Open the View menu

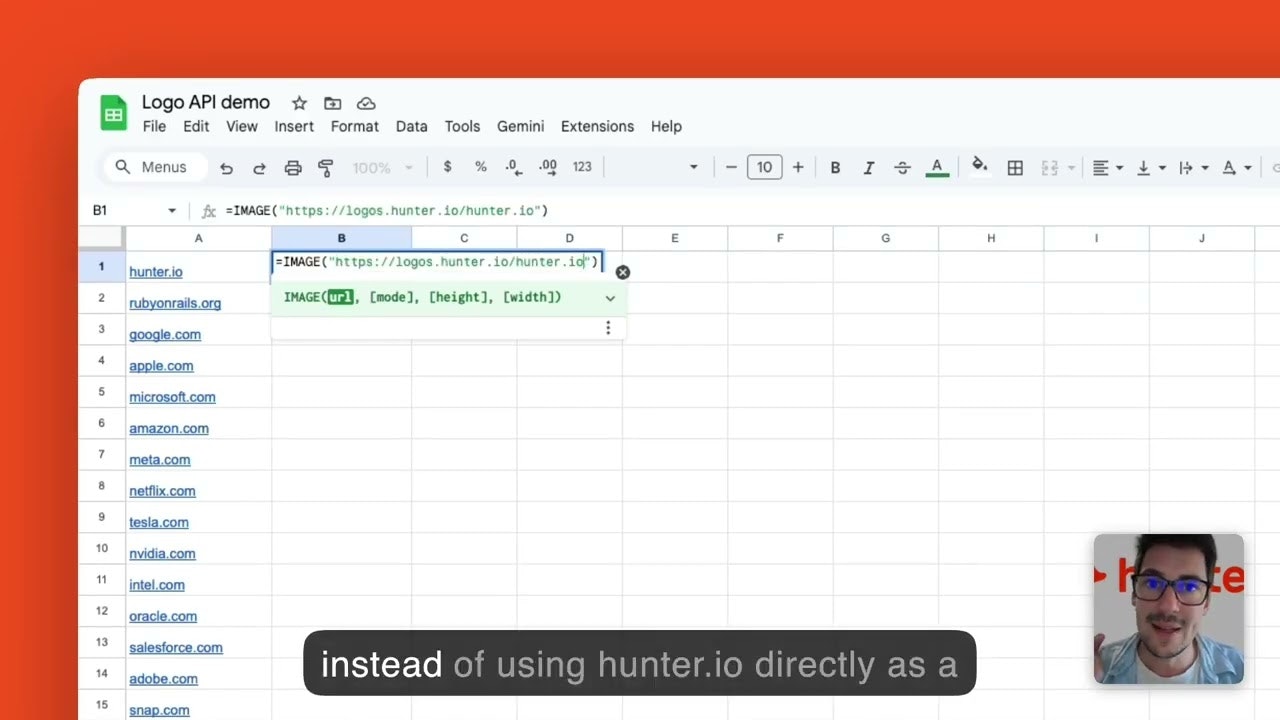[x=242, y=126]
